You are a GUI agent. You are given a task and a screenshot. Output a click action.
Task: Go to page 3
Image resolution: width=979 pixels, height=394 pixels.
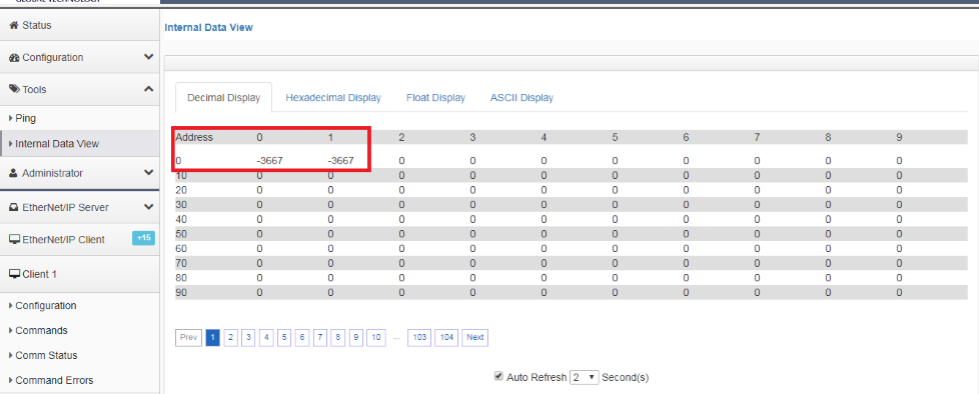coord(248,337)
